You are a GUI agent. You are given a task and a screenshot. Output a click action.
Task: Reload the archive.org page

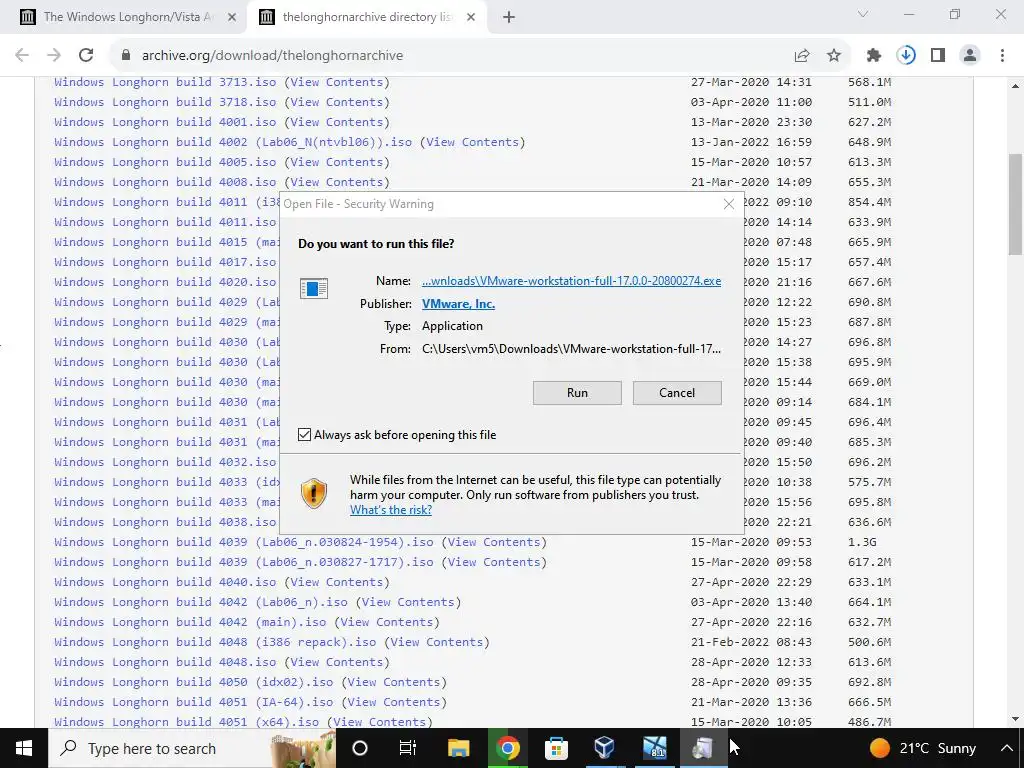click(86, 56)
